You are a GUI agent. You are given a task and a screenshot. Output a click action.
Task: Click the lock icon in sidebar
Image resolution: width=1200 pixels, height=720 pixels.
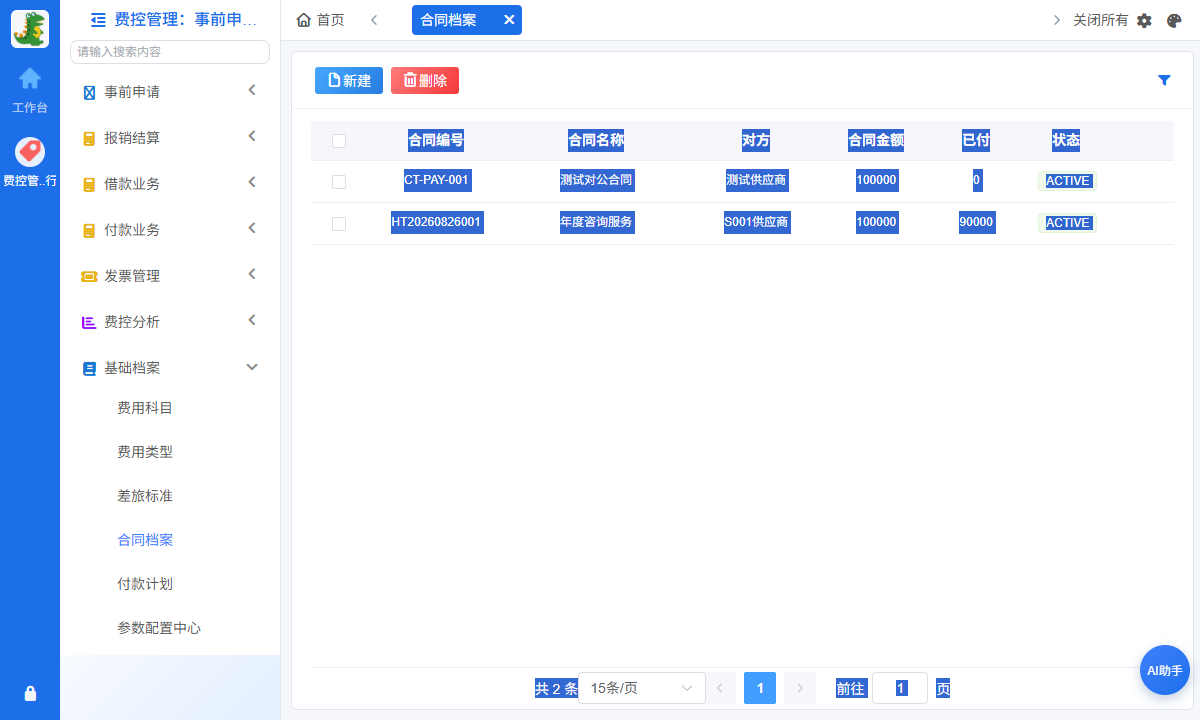pyautogui.click(x=30, y=693)
